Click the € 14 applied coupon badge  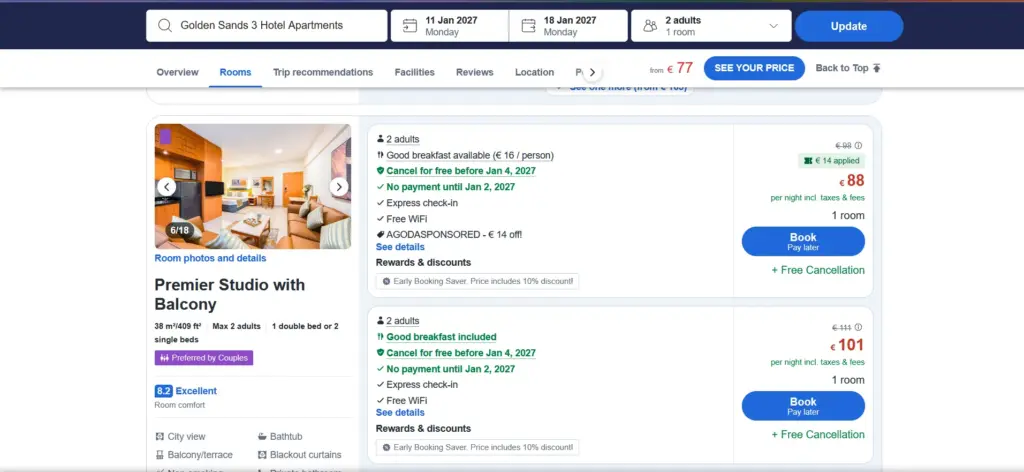(x=831, y=161)
